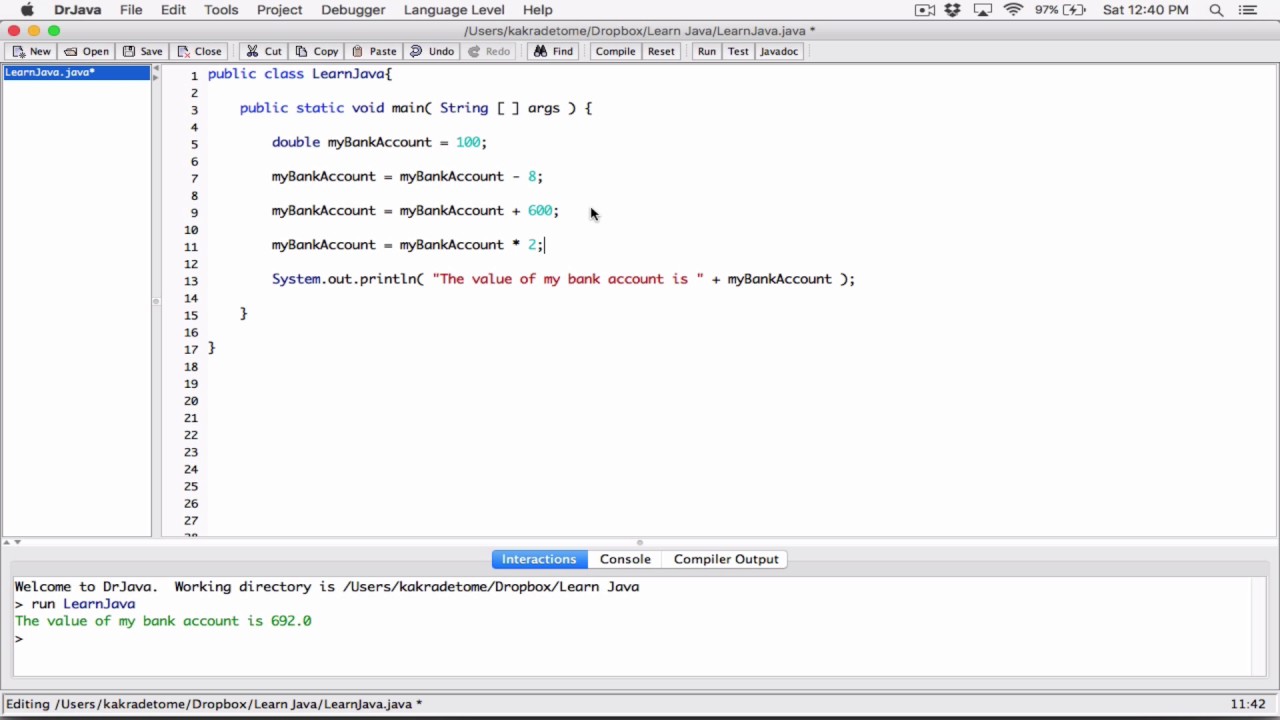Click the Welcome to DrJava message line
The width and height of the screenshot is (1280, 720).
(326, 587)
